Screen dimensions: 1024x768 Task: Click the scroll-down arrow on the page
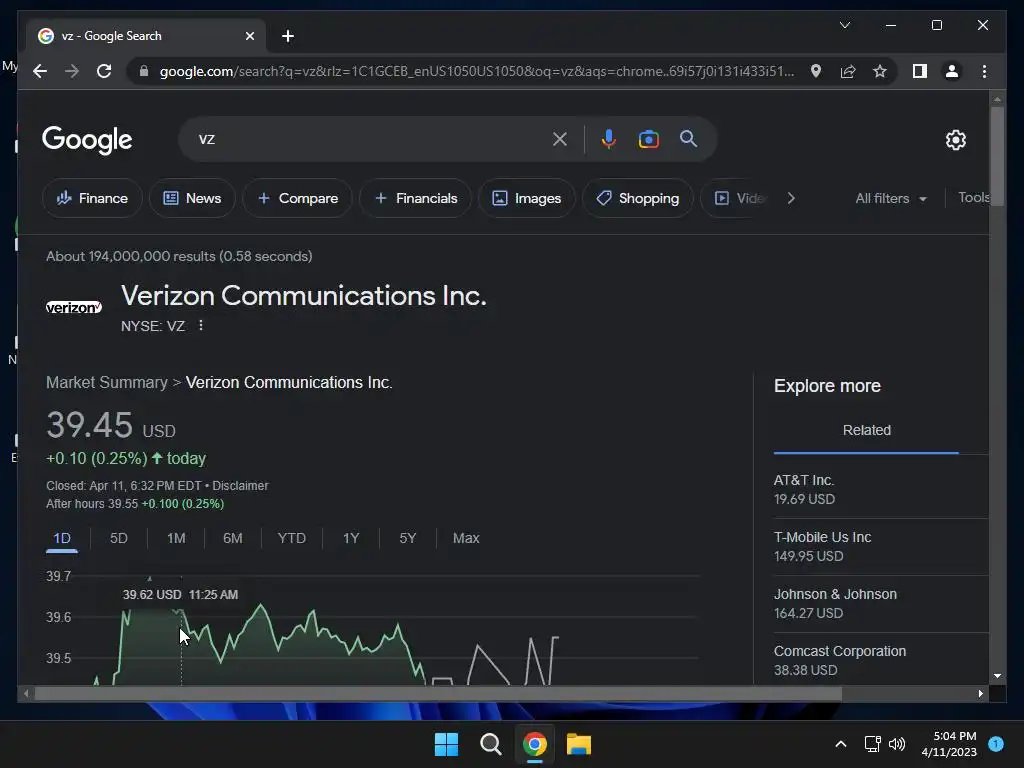(x=997, y=677)
